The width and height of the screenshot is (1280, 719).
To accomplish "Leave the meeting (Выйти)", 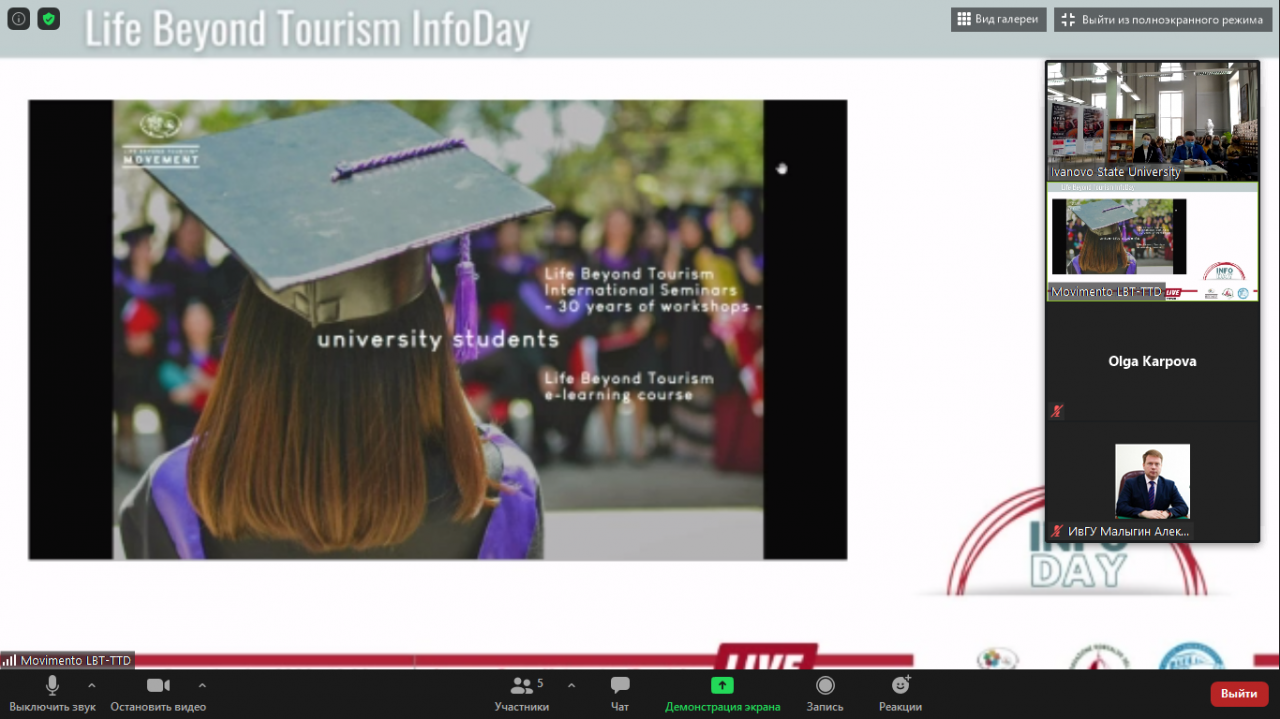I will tap(1239, 693).
